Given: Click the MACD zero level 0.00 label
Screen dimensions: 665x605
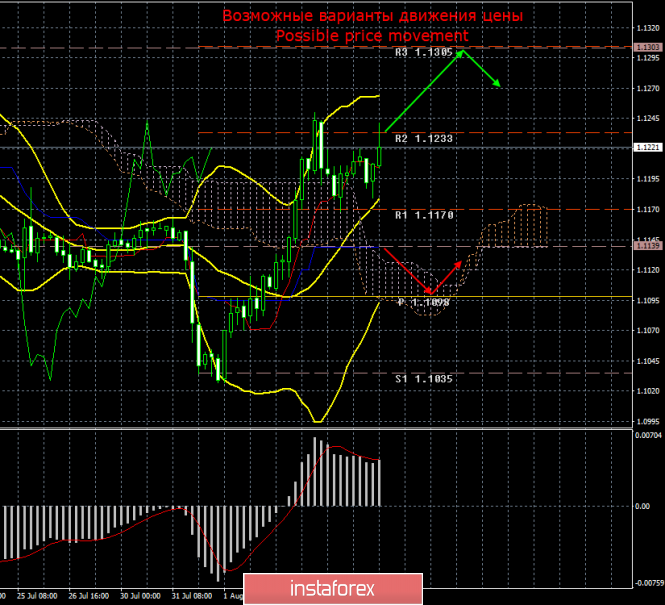Looking at the screenshot, I should click(643, 506).
